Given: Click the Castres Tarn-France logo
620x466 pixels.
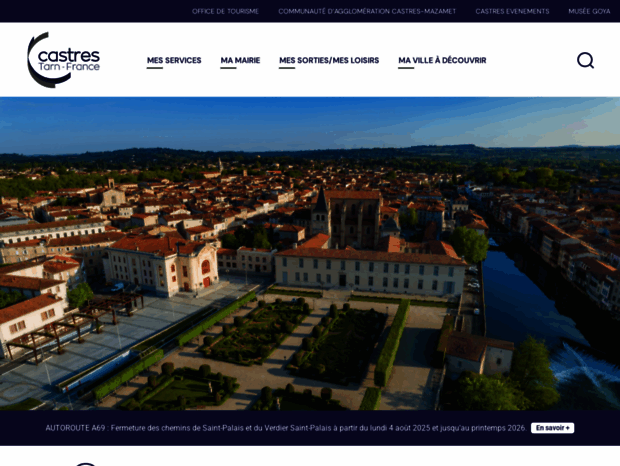Looking at the screenshot, I should 63,60.
